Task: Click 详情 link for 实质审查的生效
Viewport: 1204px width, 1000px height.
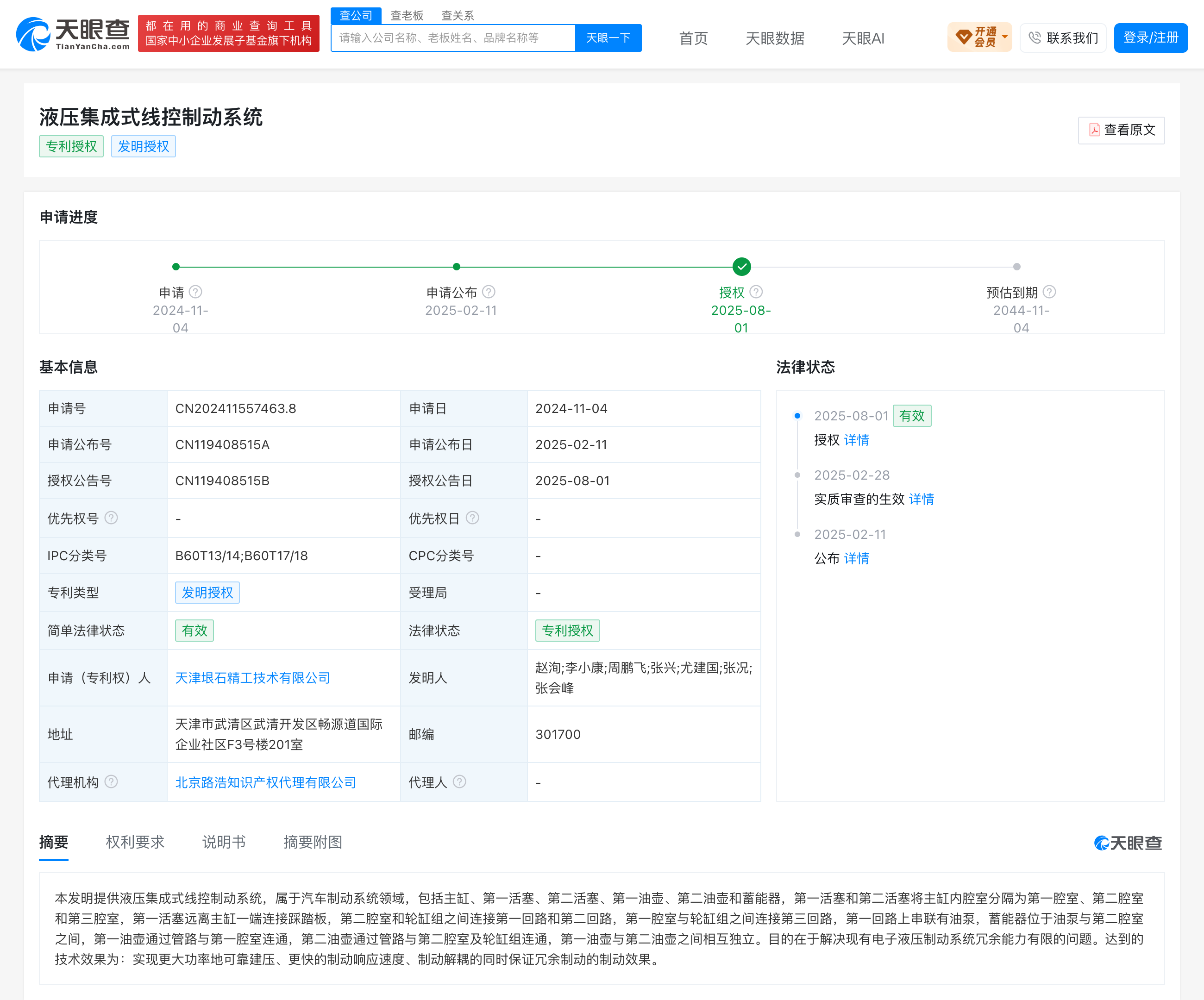Action: point(922,499)
